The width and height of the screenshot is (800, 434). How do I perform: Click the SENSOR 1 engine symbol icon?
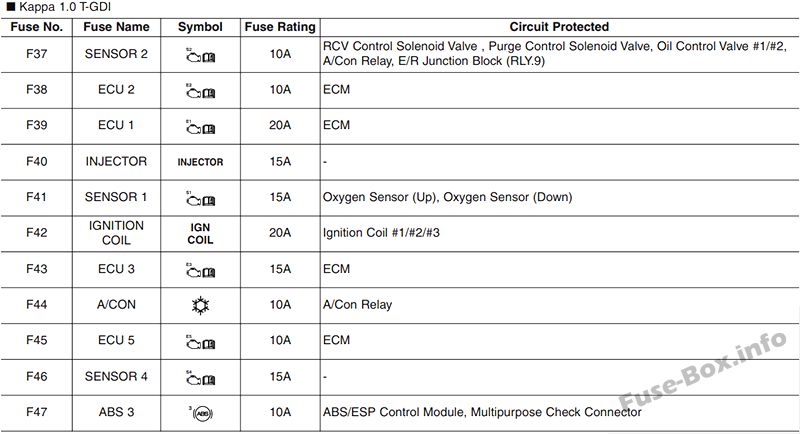pyautogui.click(x=201, y=199)
